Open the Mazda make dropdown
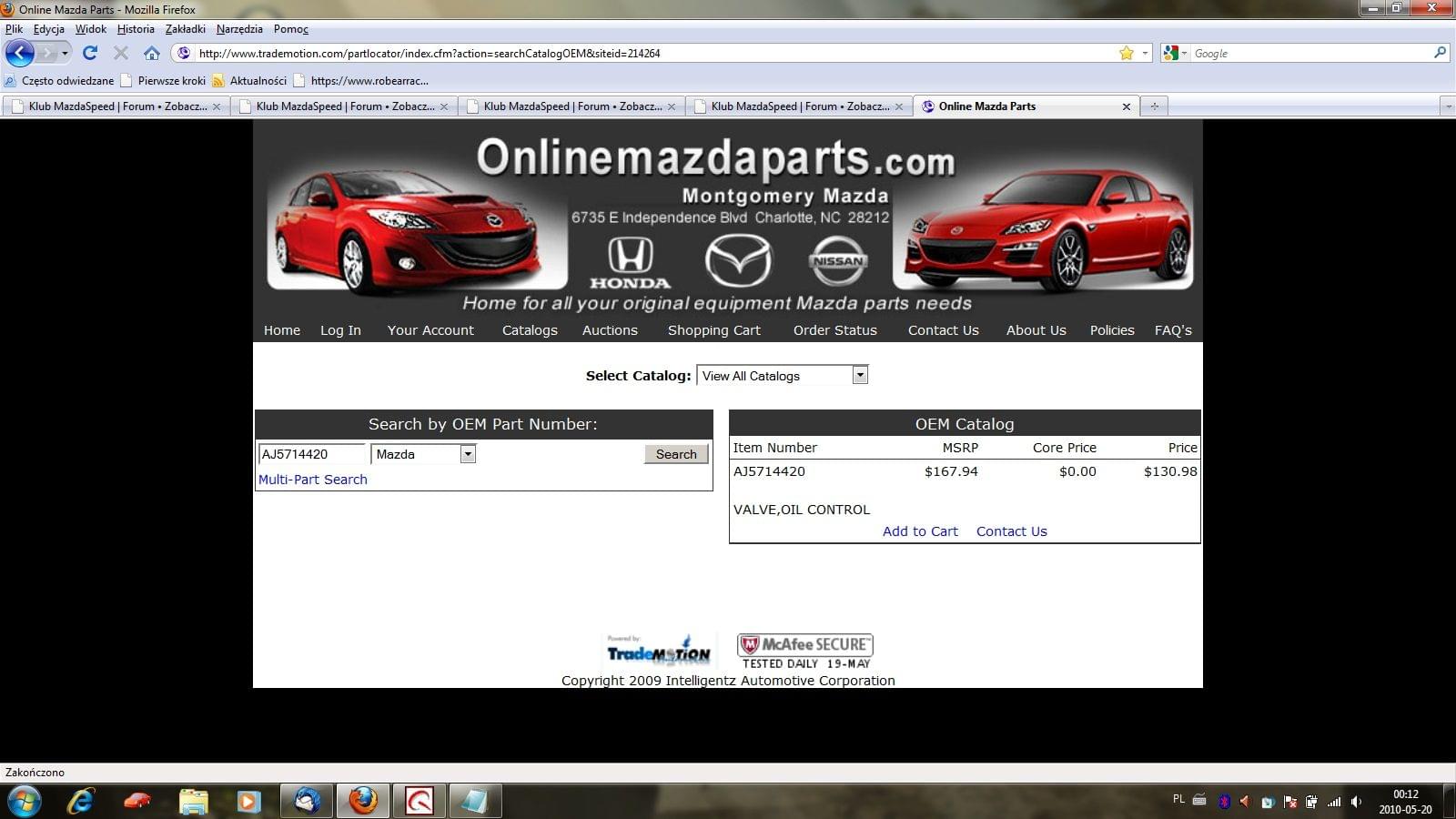 point(423,454)
